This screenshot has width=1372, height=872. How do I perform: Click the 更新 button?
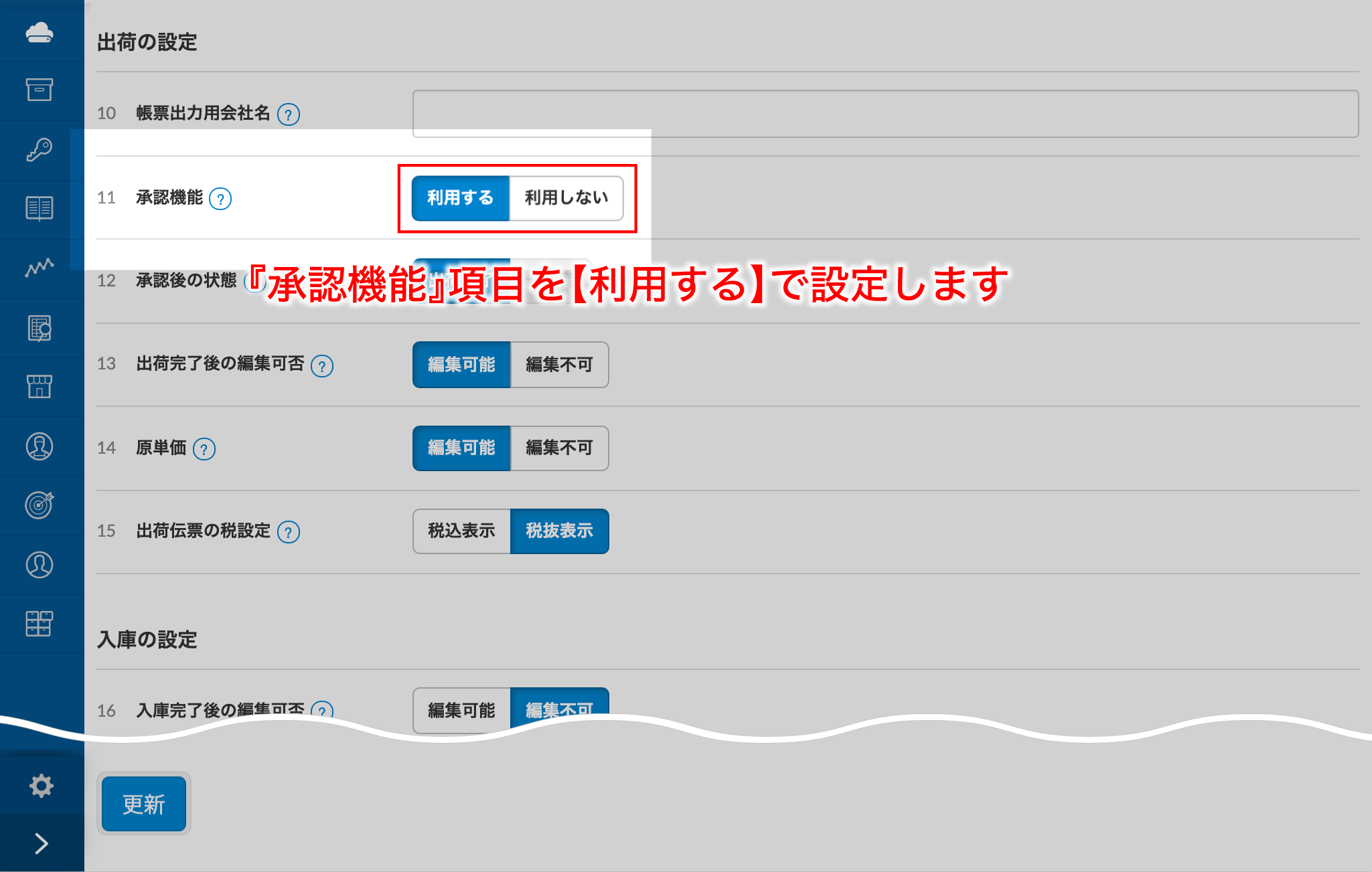(144, 804)
